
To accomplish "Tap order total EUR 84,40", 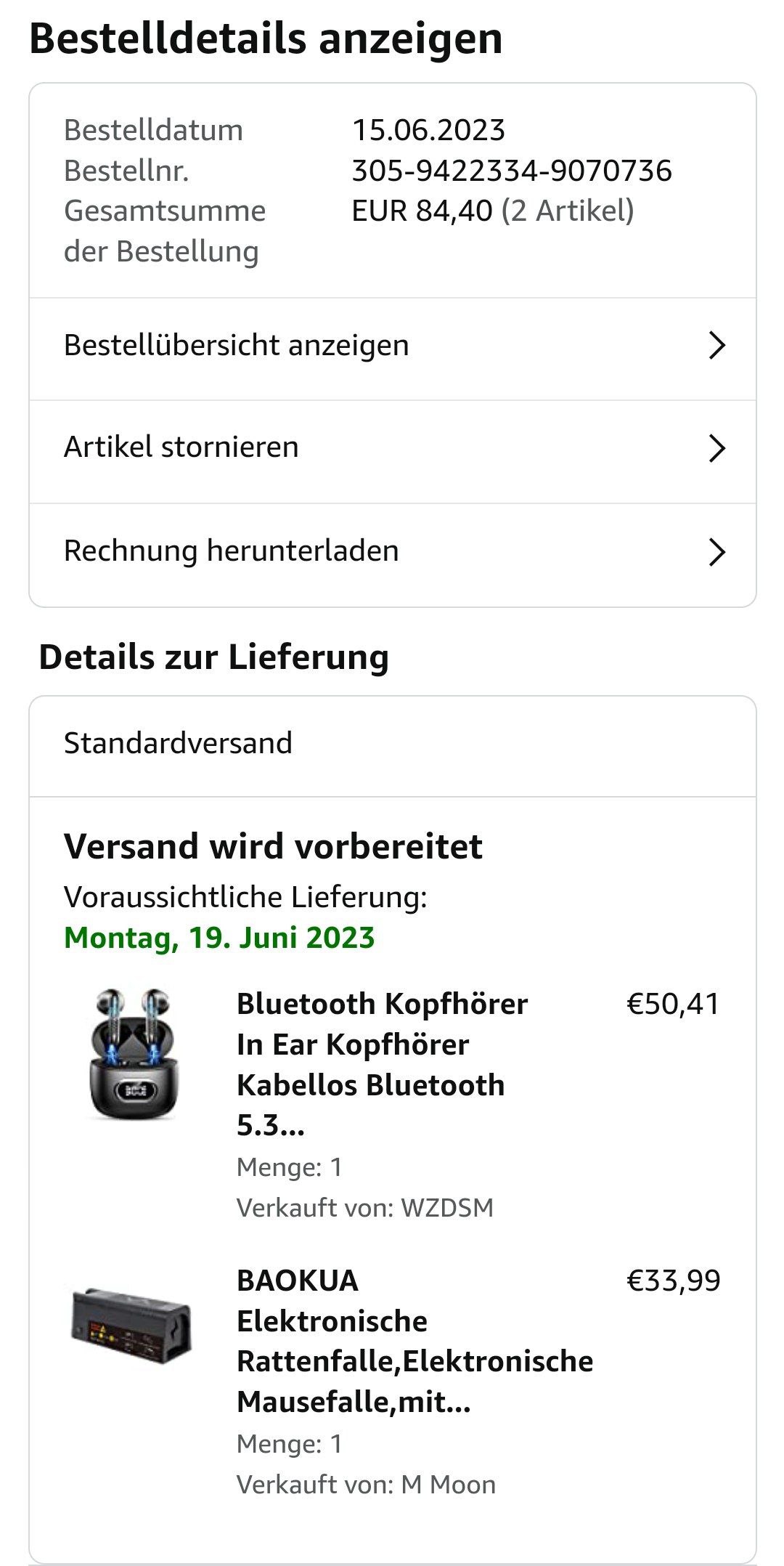I will 422,211.
